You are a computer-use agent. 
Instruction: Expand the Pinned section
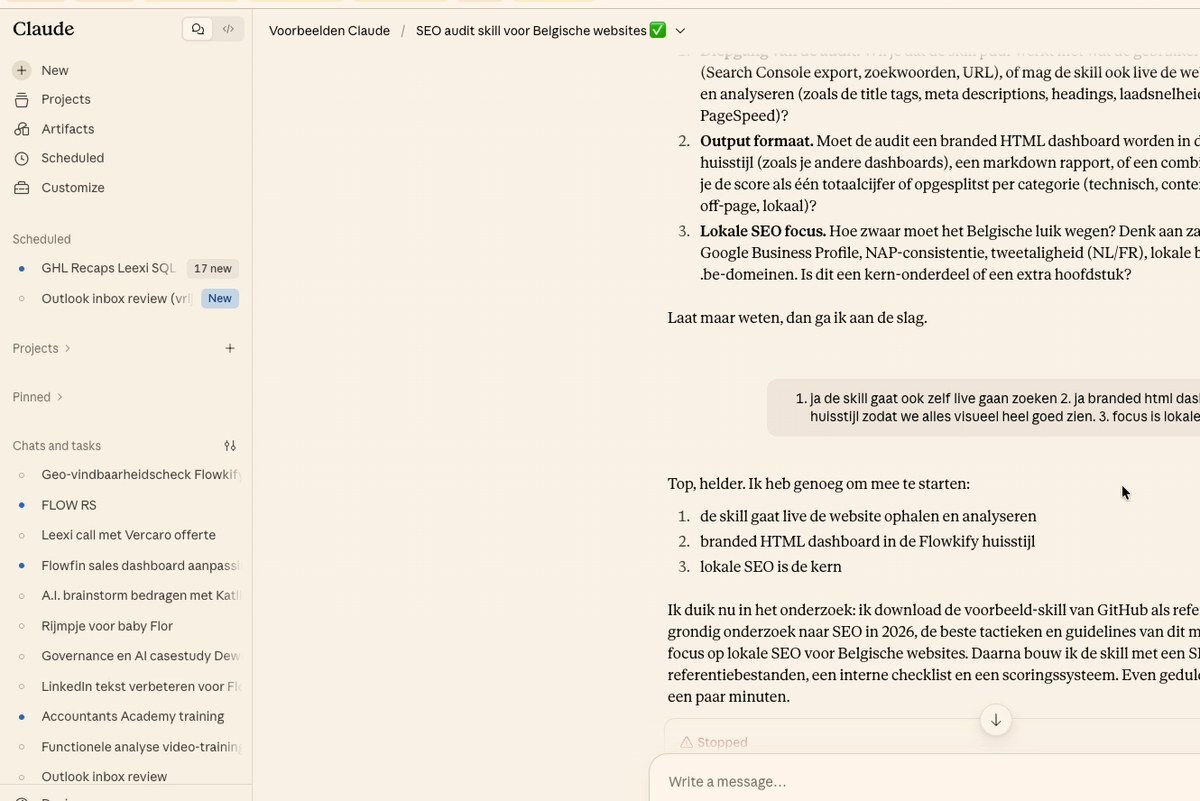38,397
